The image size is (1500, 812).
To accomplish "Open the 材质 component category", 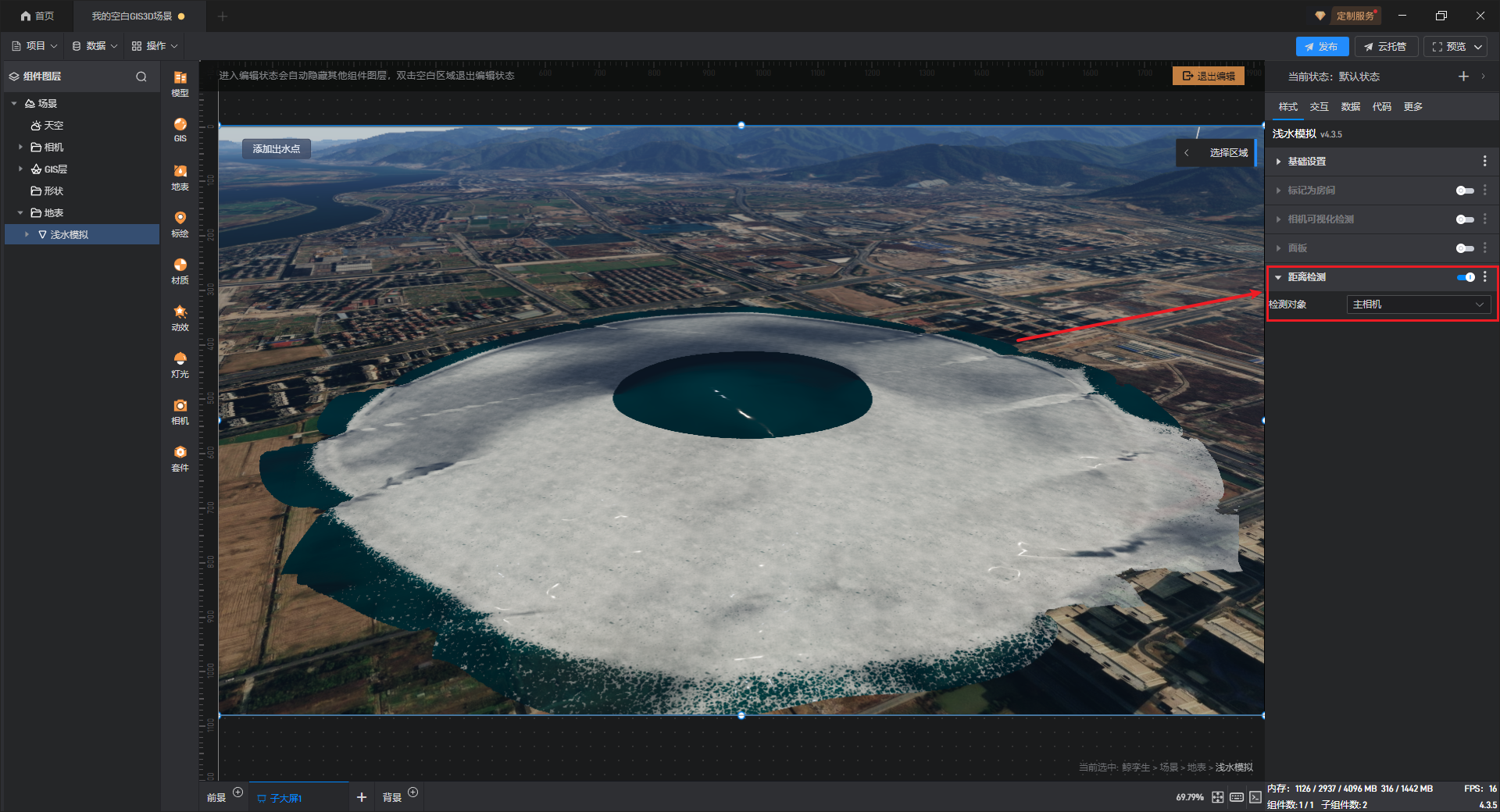I will (x=180, y=271).
